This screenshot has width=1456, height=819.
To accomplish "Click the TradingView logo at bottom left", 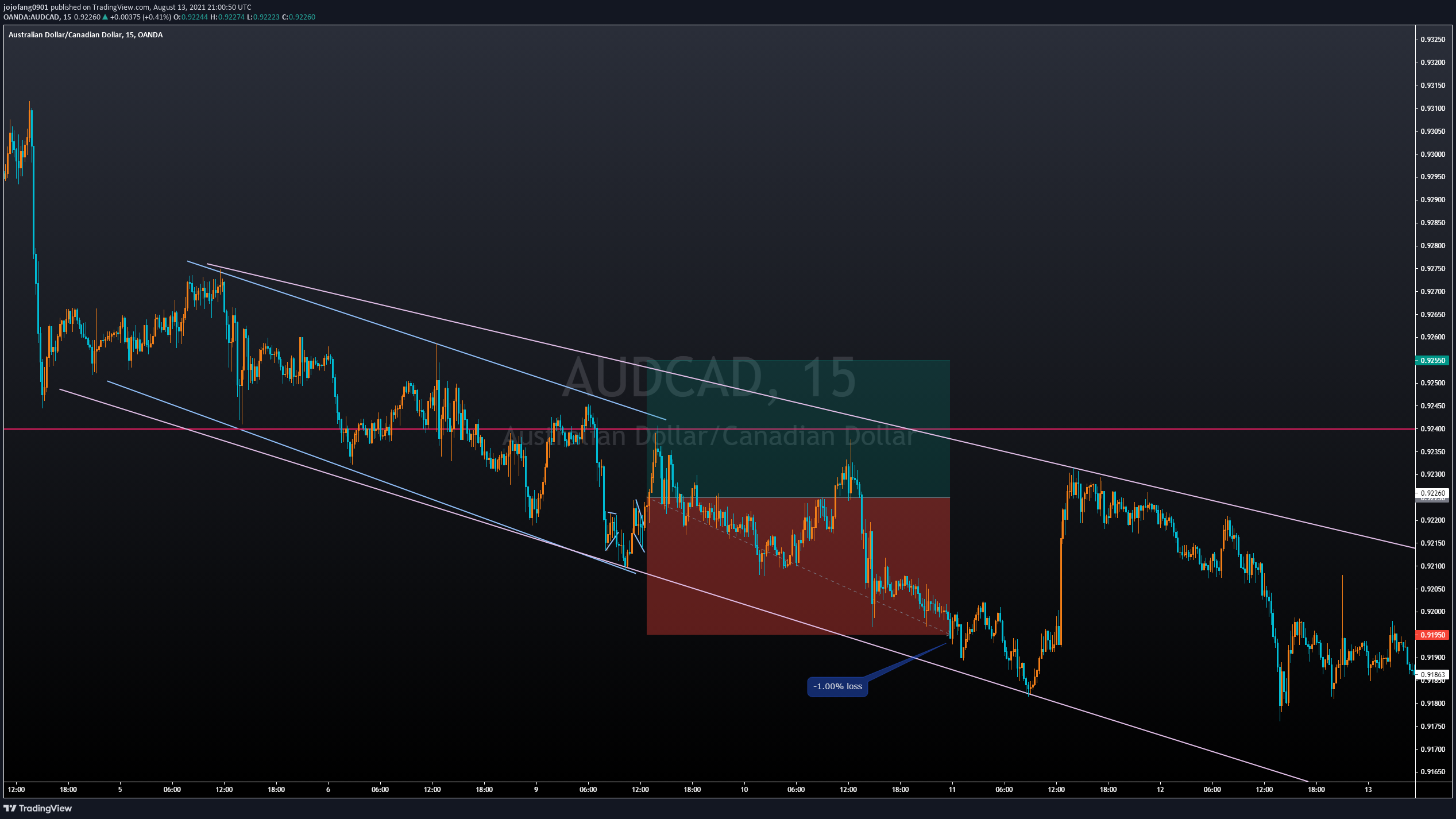I will (38, 808).
